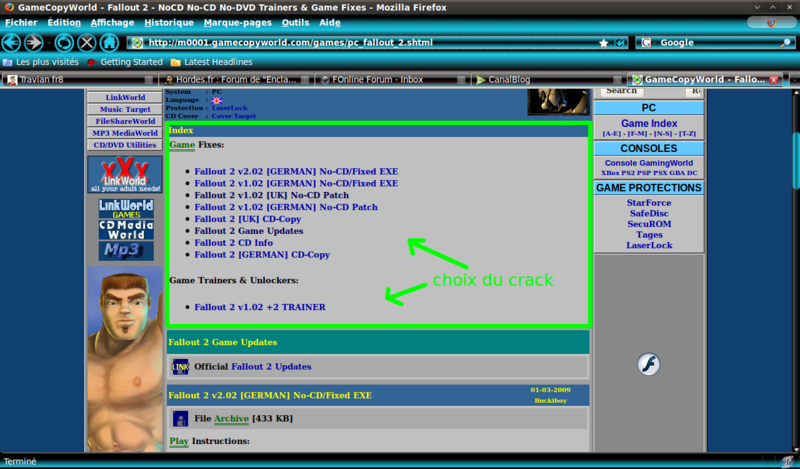Switch to the Travian fr8 tab

pos(79,80)
